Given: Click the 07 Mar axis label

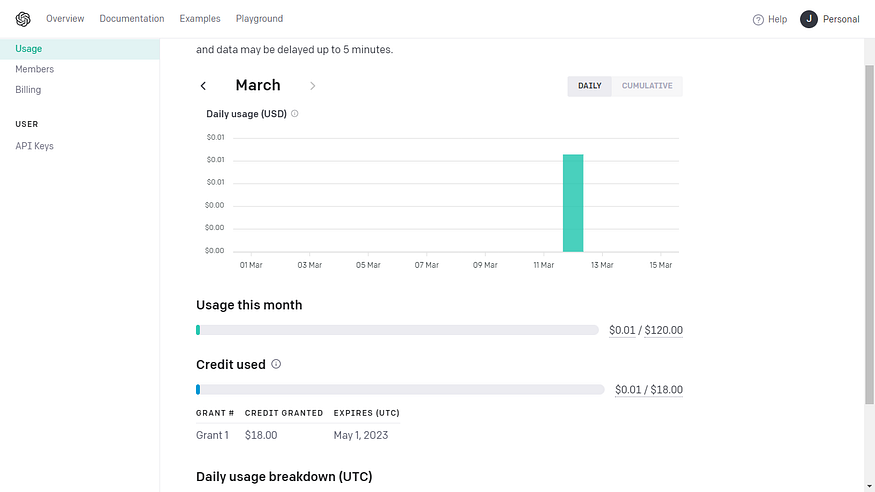Looking at the screenshot, I should coord(427,266).
